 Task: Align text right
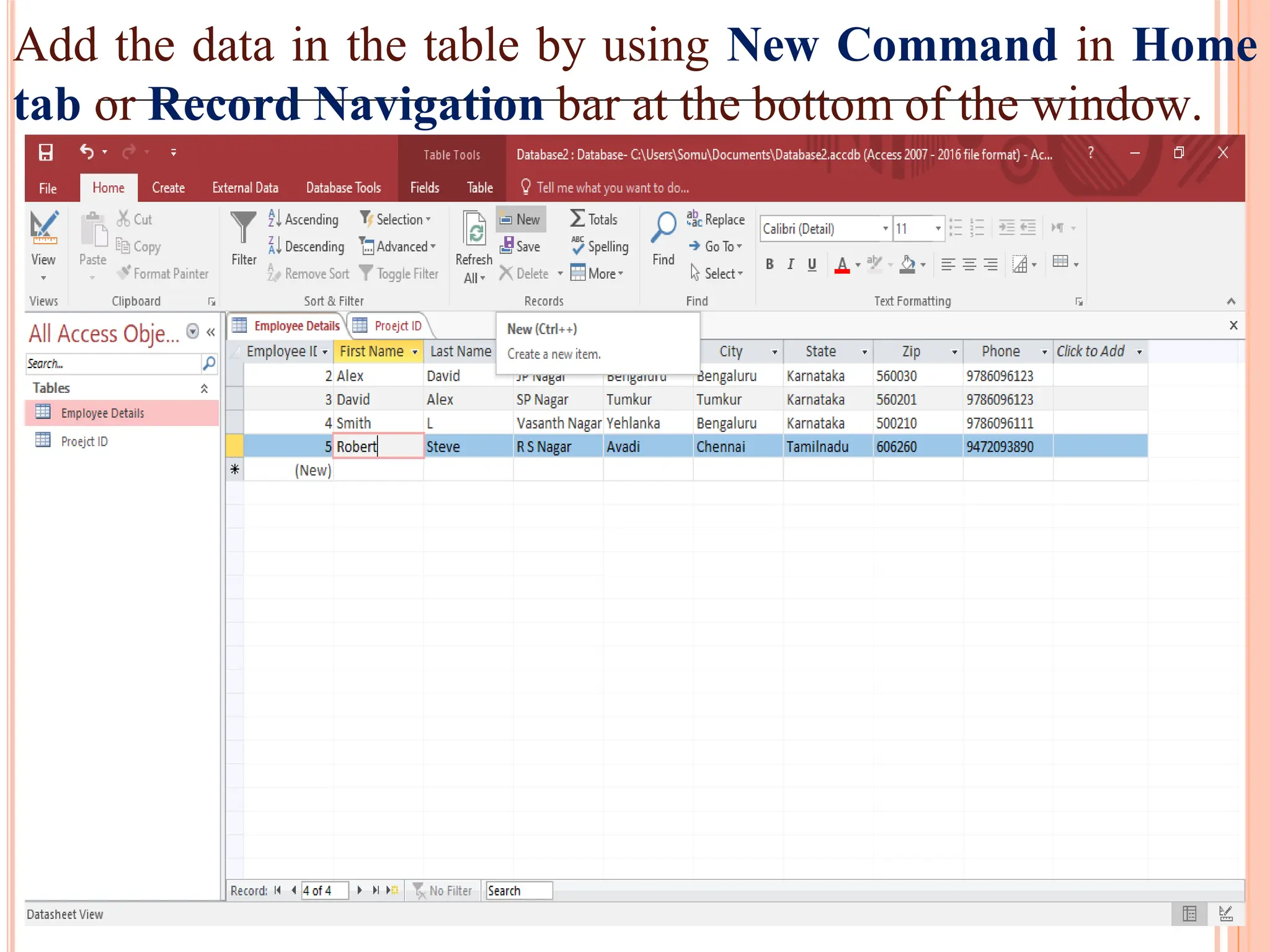click(990, 265)
